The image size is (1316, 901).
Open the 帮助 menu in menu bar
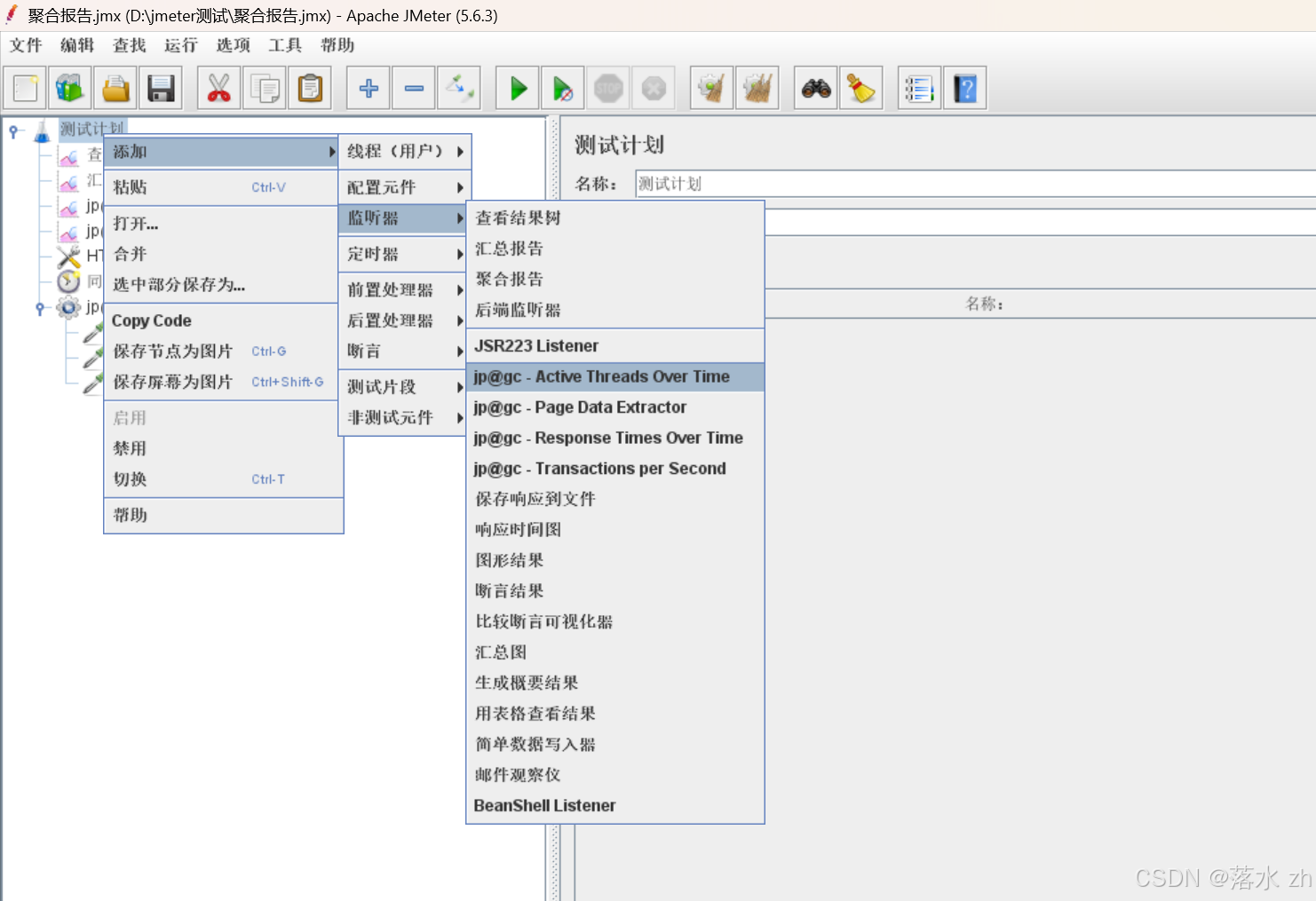337,45
